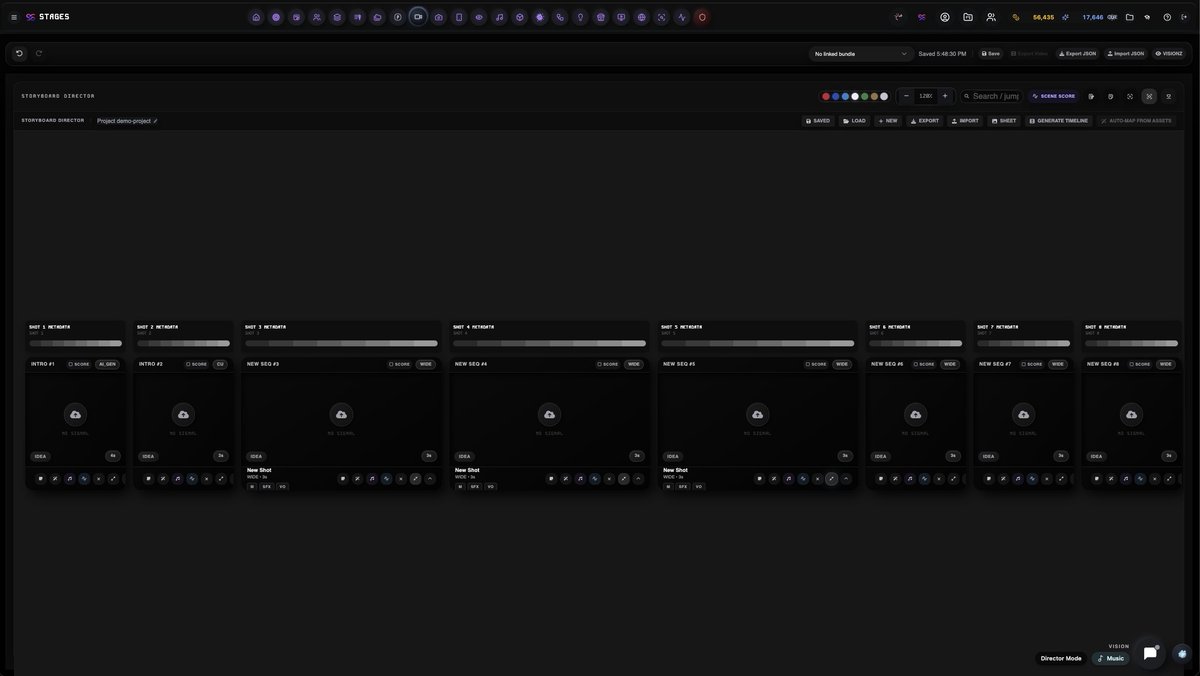Open the home icon in top navigation
Screen dimensions: 1200x676
256,17
